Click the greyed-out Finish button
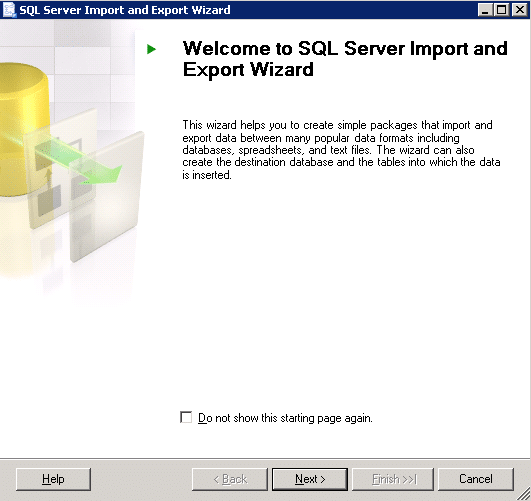The height and width of the screenshot is (501, 531). pos(393,479)
